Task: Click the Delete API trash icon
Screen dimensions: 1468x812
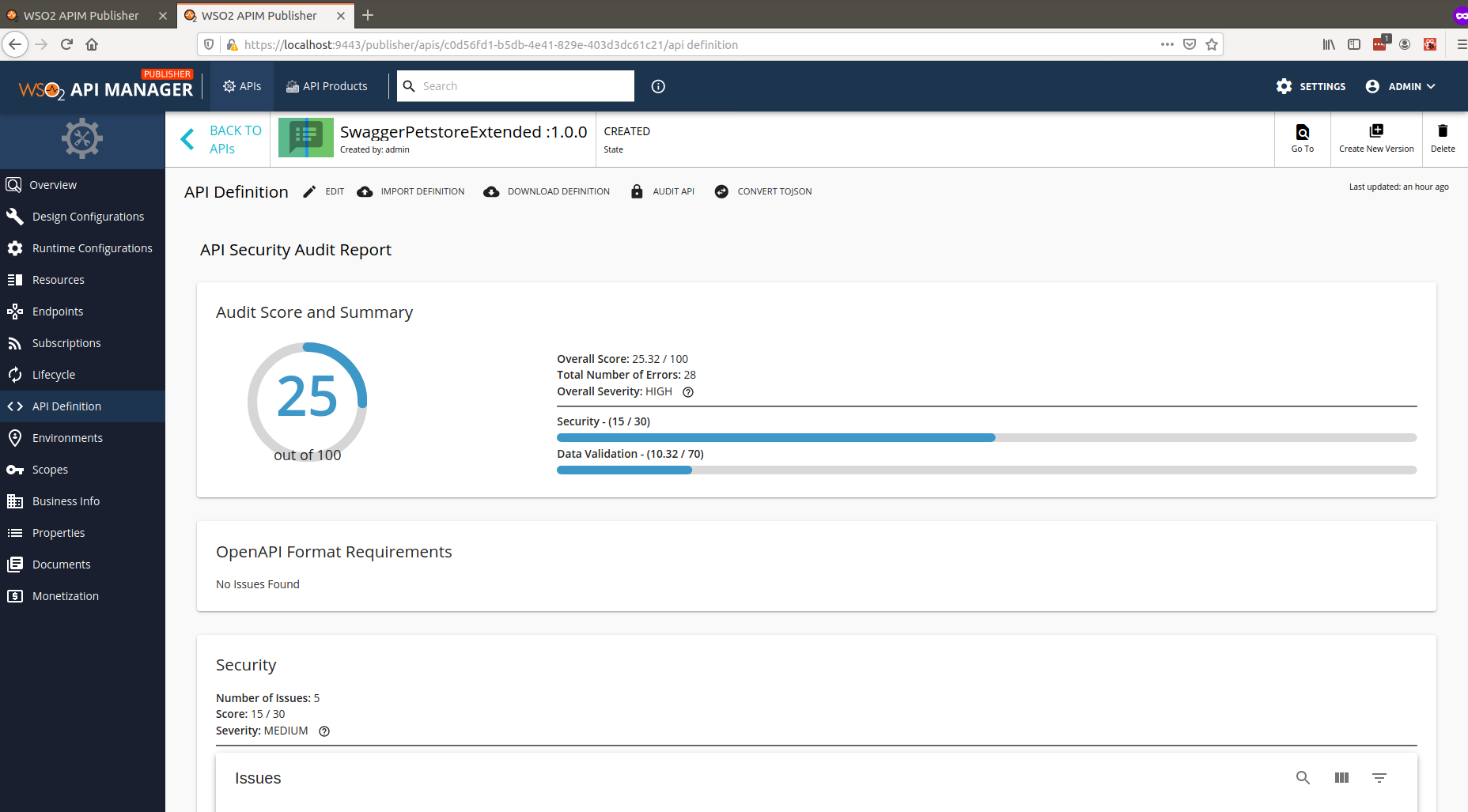Action: pyautogui.click(x=1443, y=131)
